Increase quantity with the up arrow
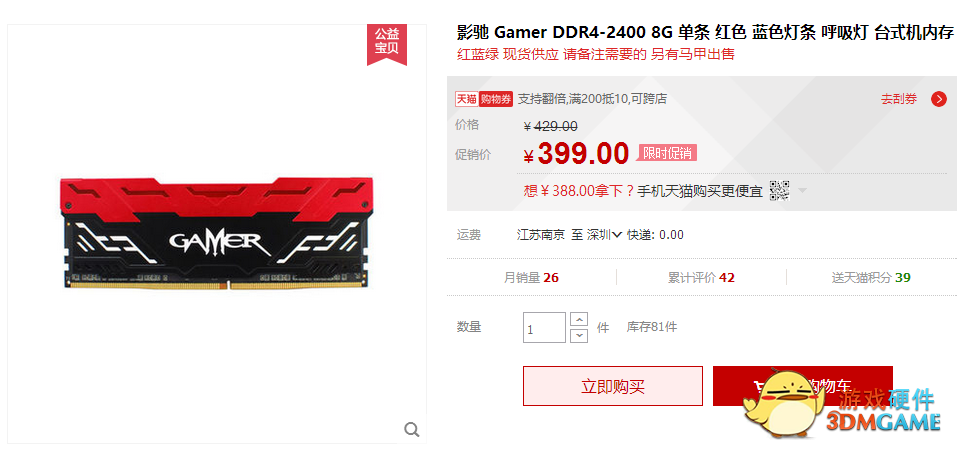This screenshot has height=449, width=963. point(579,320)
